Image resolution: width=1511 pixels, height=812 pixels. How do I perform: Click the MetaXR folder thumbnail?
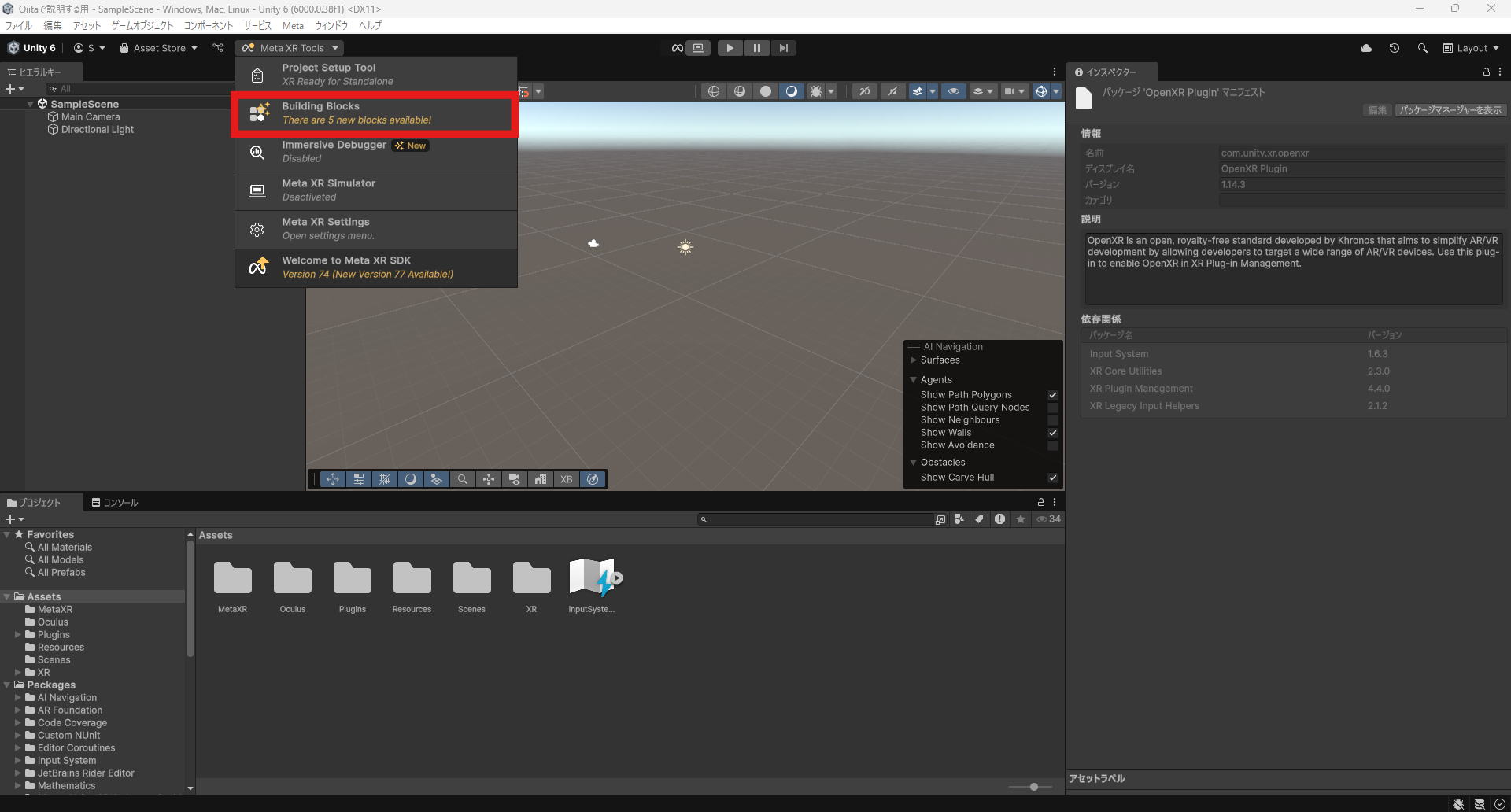click(x=233, y=578)
